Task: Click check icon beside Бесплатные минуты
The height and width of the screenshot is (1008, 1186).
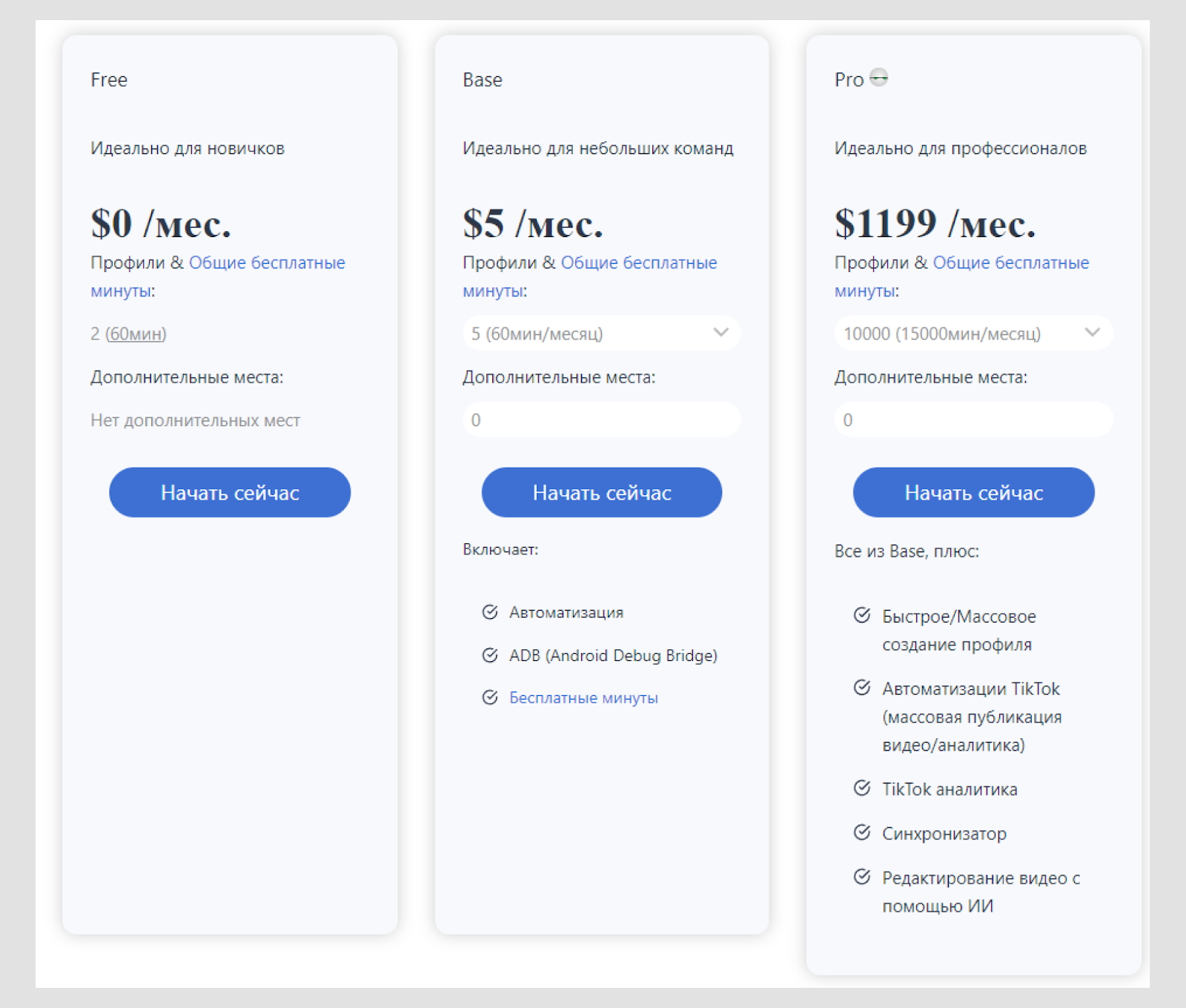Action: coord(490,697)
